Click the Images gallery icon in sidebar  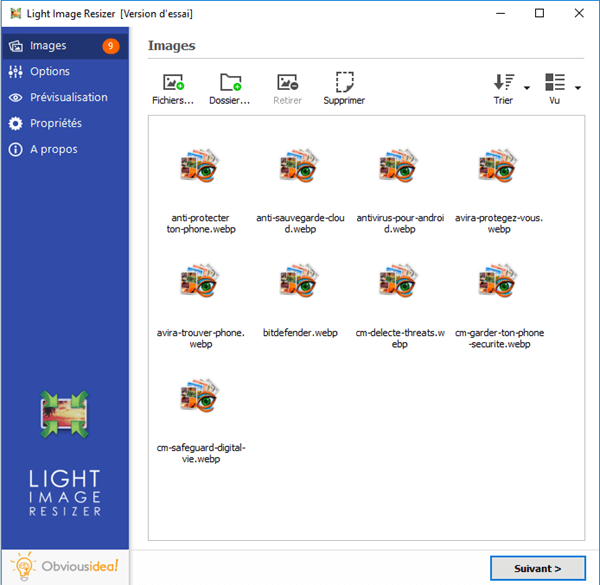tap(16, 46)
